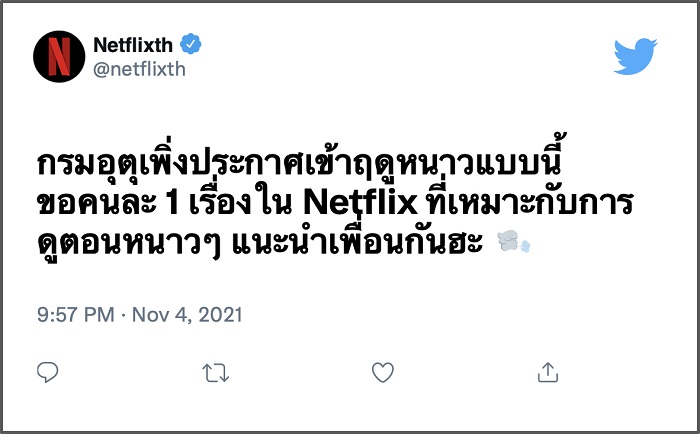This screenshot has width=700, height=434.
Task: Open the @netflixth handle link
Action: [138, 68]
